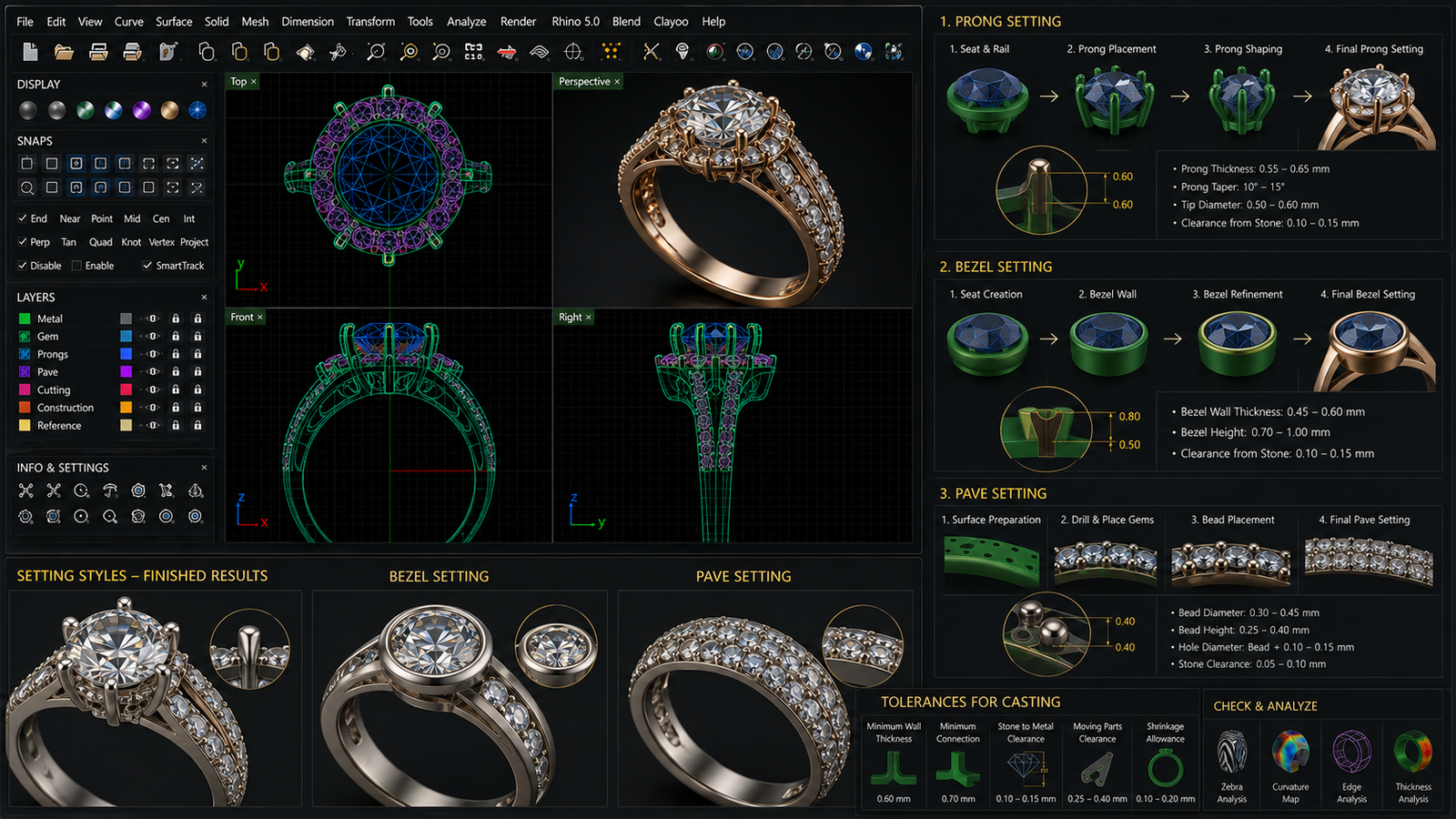Click the Open folder icon in toolbar

(x=64, y=52)
